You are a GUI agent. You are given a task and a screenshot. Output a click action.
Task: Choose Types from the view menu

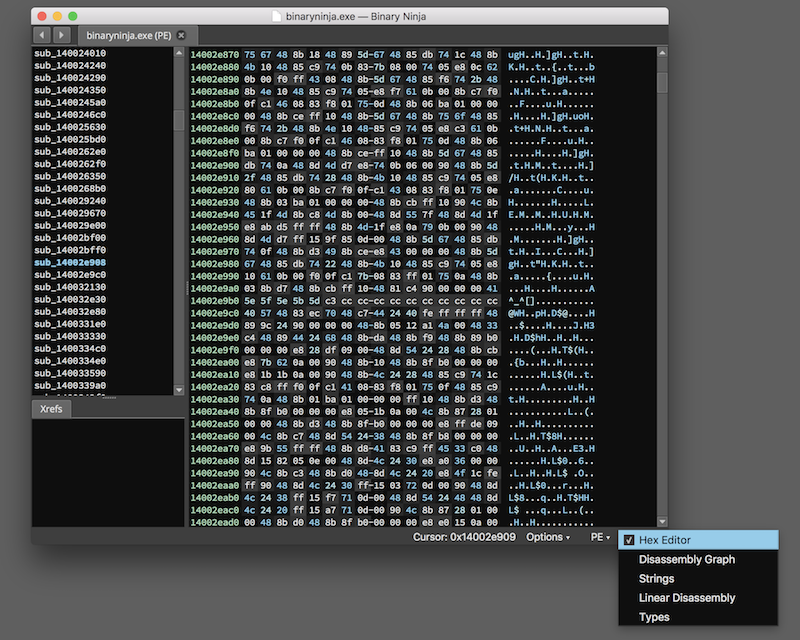(x=654, y=618)
